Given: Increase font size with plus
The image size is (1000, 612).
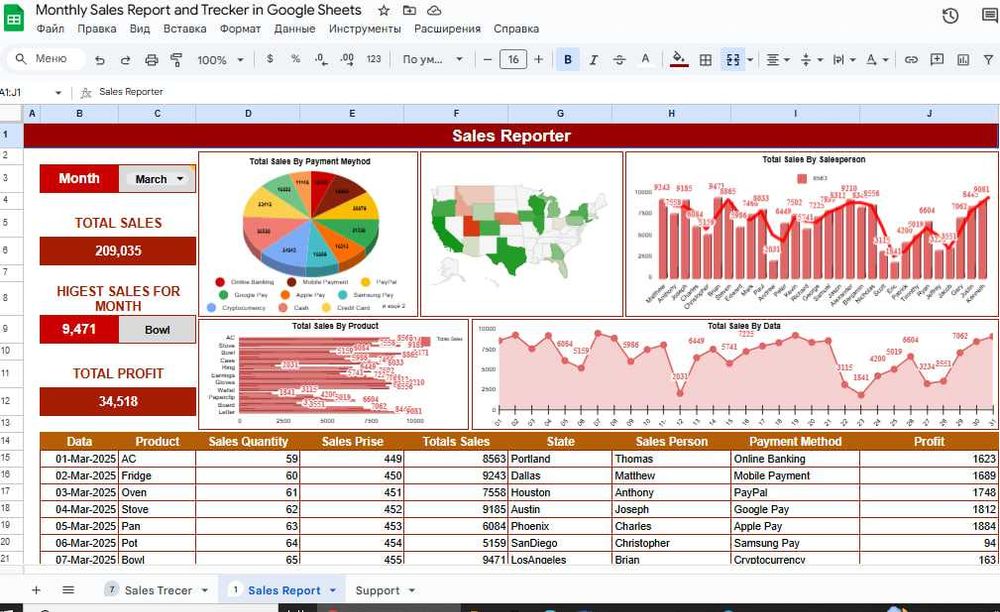Looking at the screenshot, I should coord(538,59).
